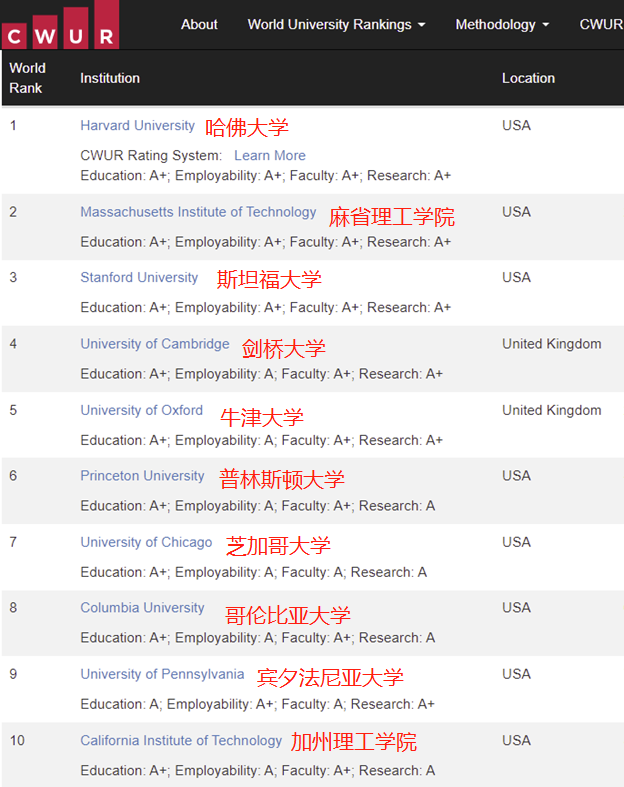
Task: Click the Institution column header
Action: coord(110,78)
